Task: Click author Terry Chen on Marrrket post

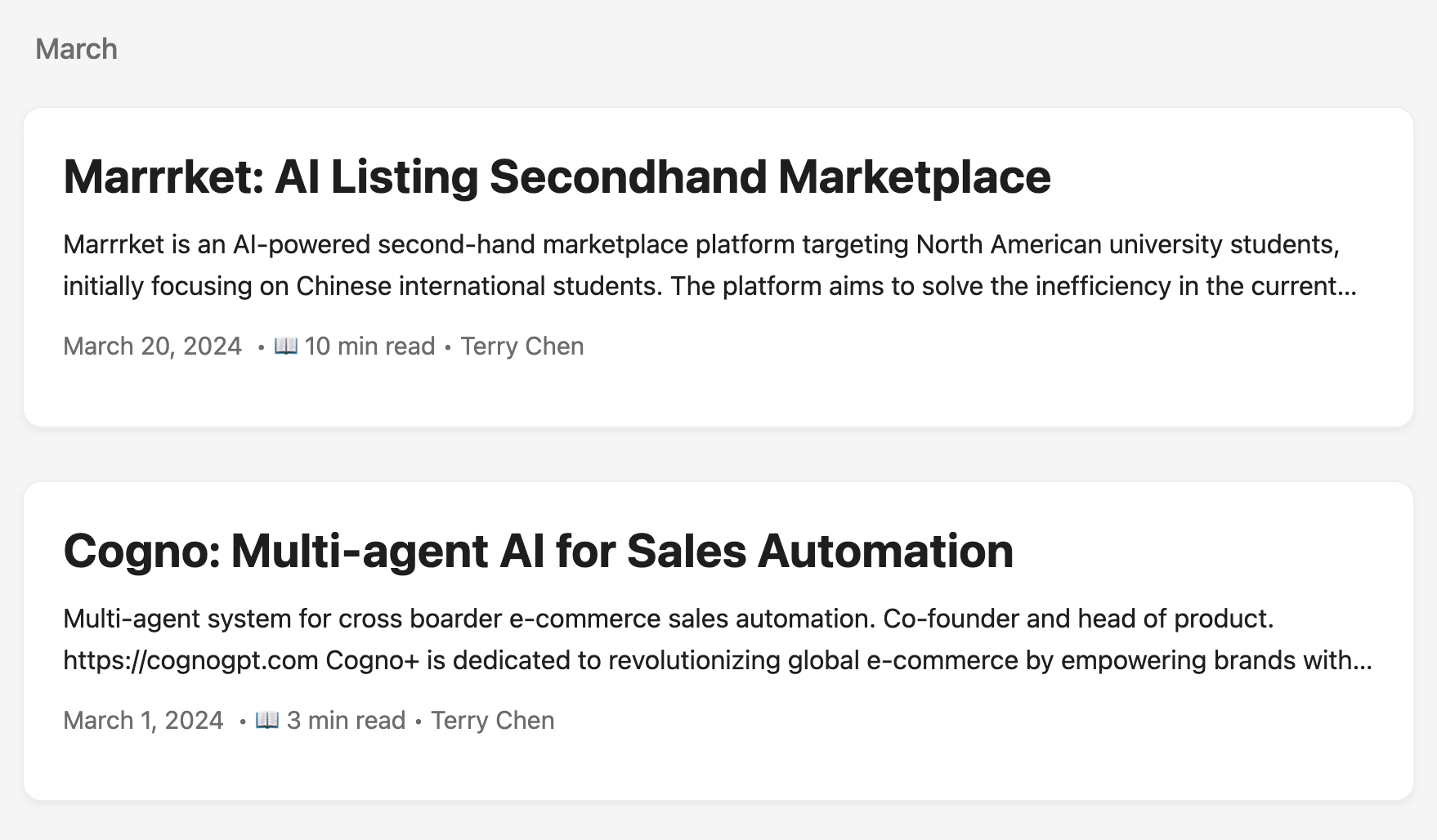Action: point(522,346)
